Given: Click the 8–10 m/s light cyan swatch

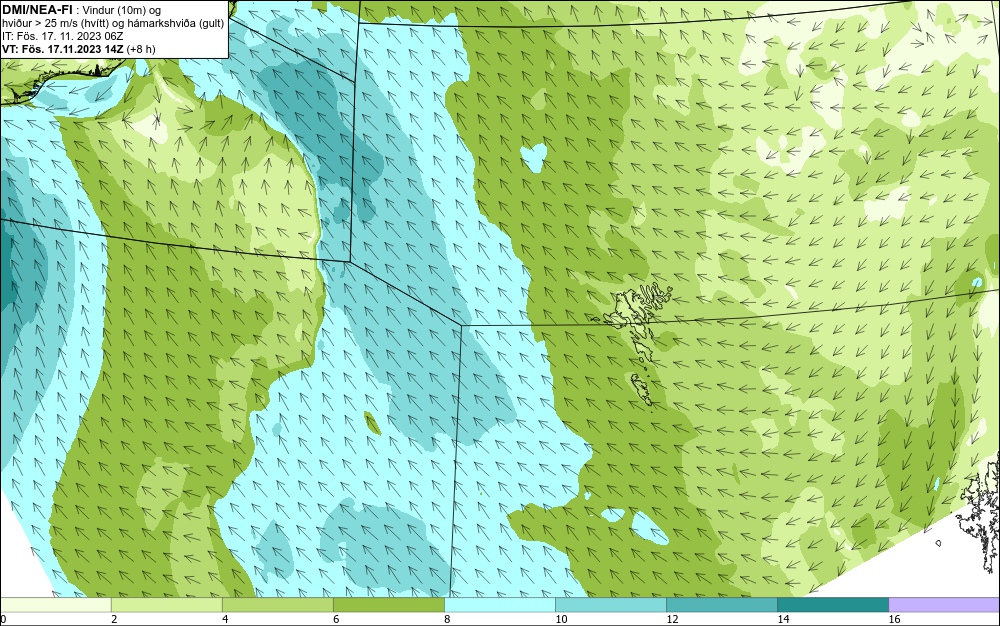Looking at the screenshot, I should click(x=499, y=604).
